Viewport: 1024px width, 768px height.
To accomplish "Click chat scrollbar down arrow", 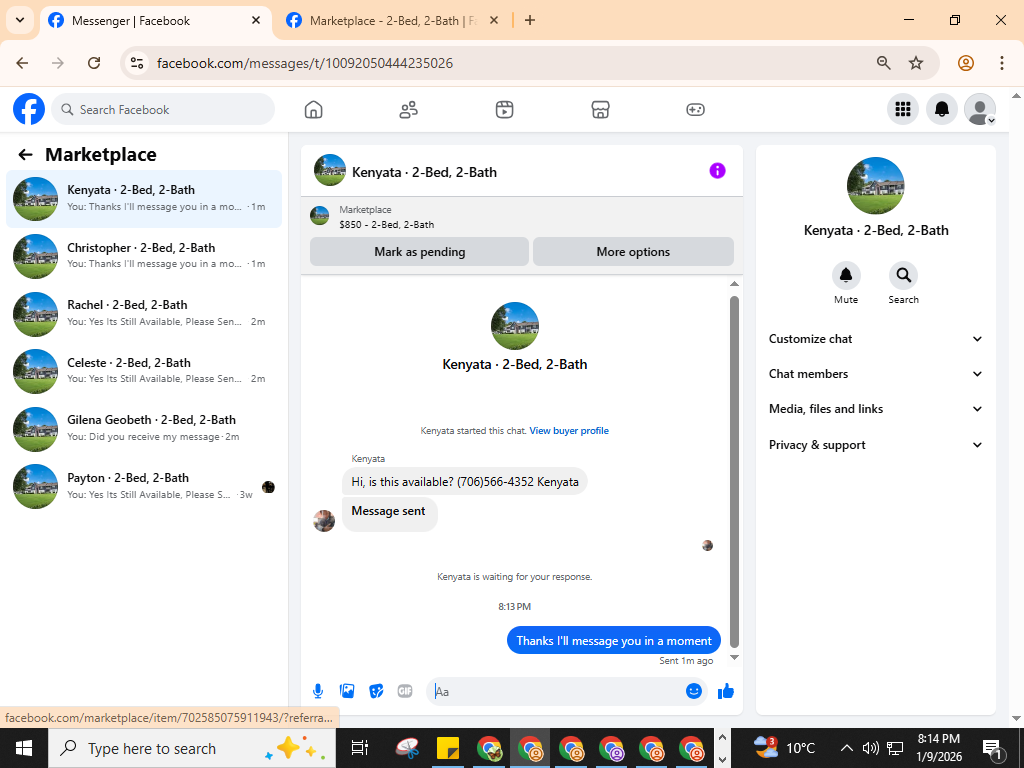I will pos(734,658).
